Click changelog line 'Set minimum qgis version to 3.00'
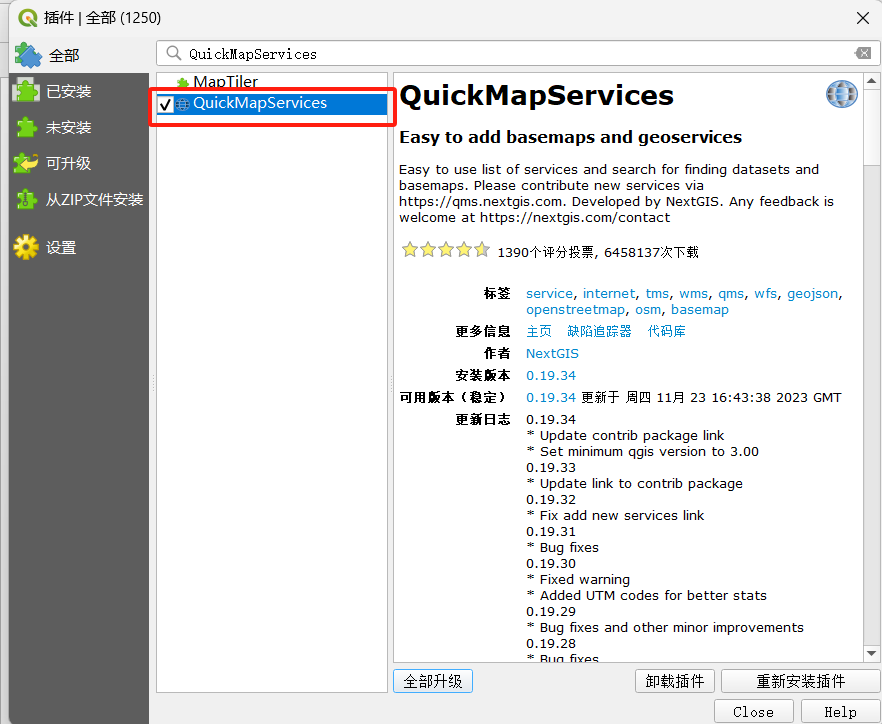 (649, 452)
